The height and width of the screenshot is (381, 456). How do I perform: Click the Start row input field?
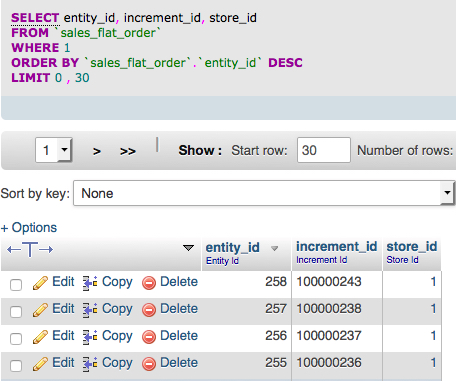[x=324, y=150]
